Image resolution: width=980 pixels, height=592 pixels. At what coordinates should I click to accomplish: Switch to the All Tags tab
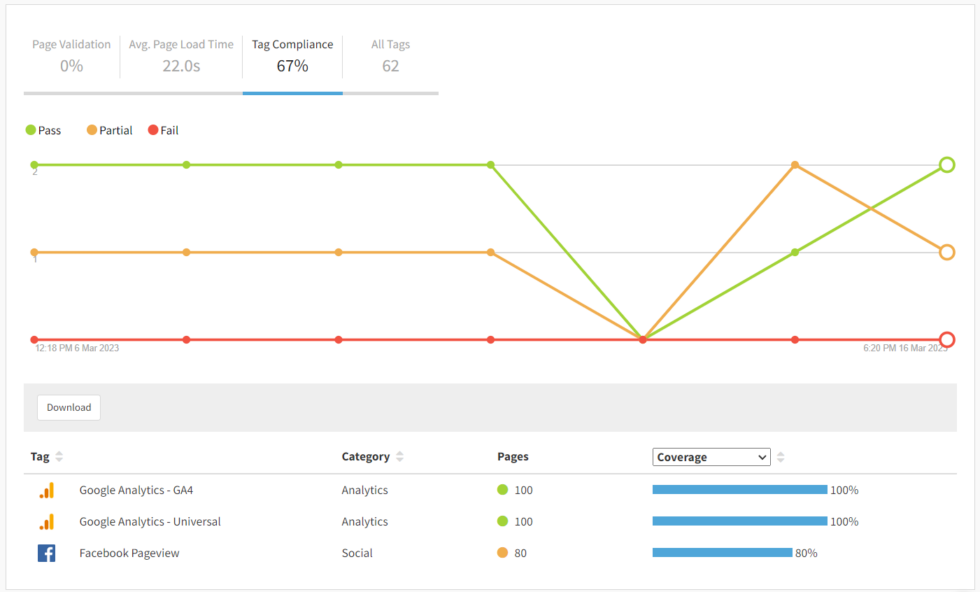tap(390, 54)
